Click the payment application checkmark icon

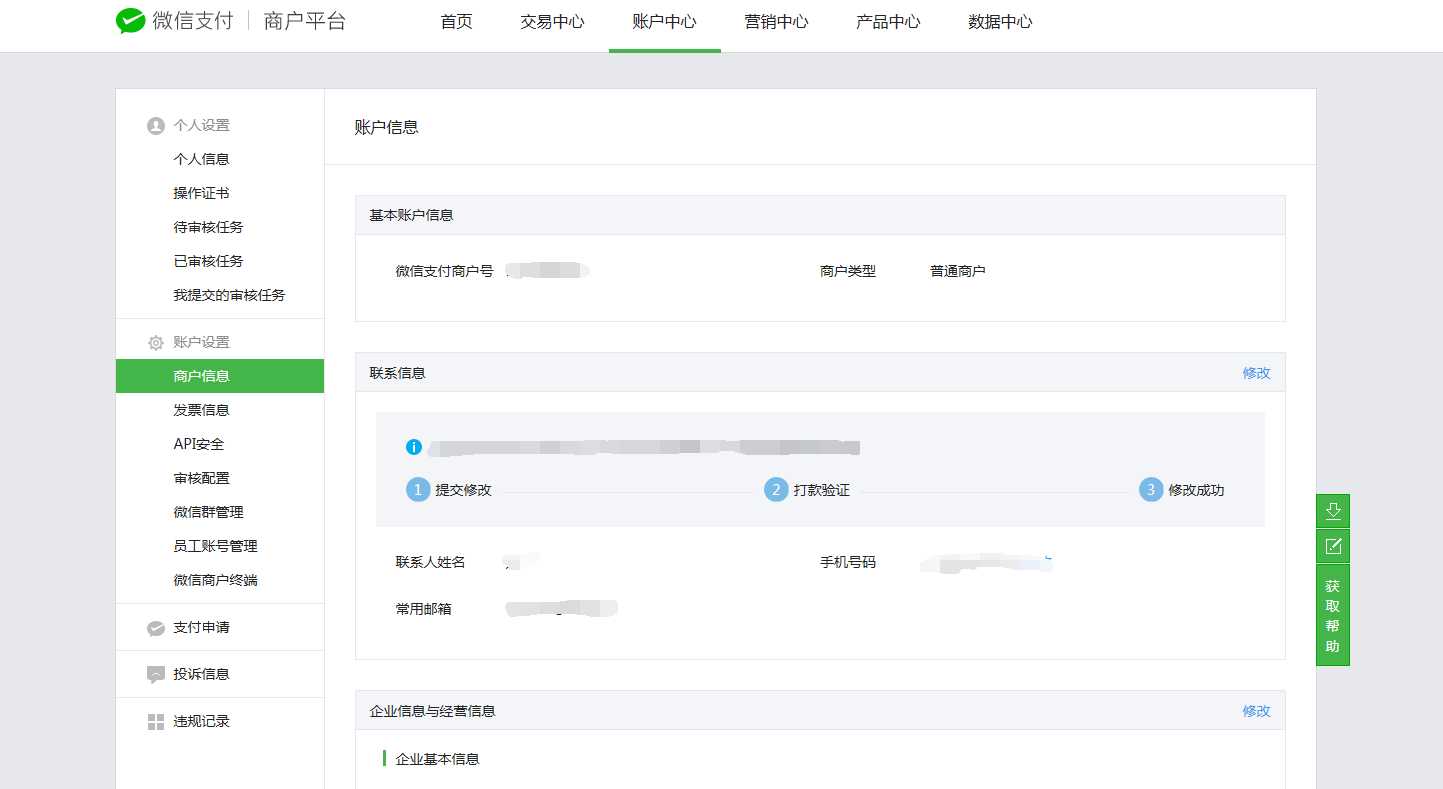coord(155,628)
